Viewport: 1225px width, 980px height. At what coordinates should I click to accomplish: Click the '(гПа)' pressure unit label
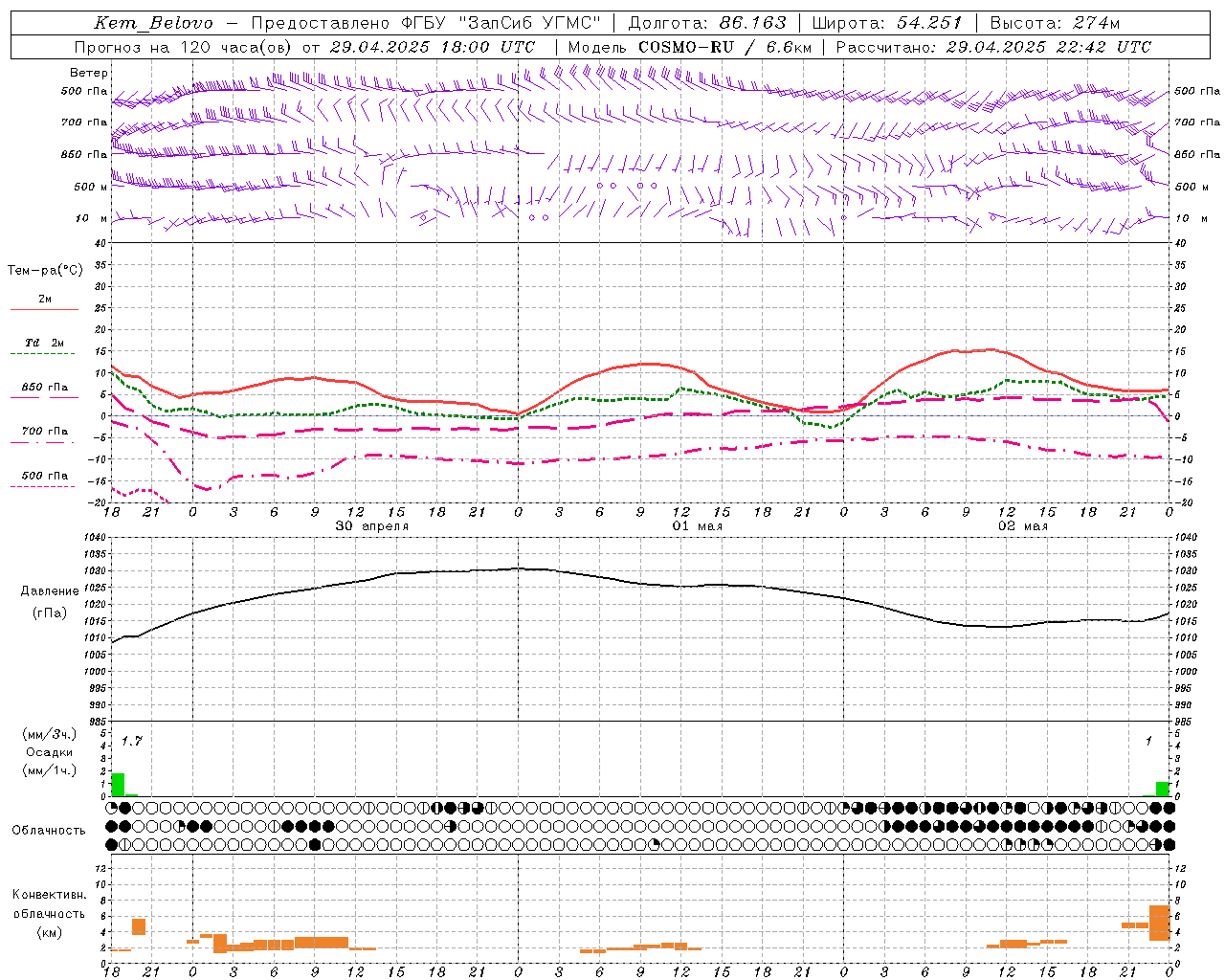pos(50,613)
